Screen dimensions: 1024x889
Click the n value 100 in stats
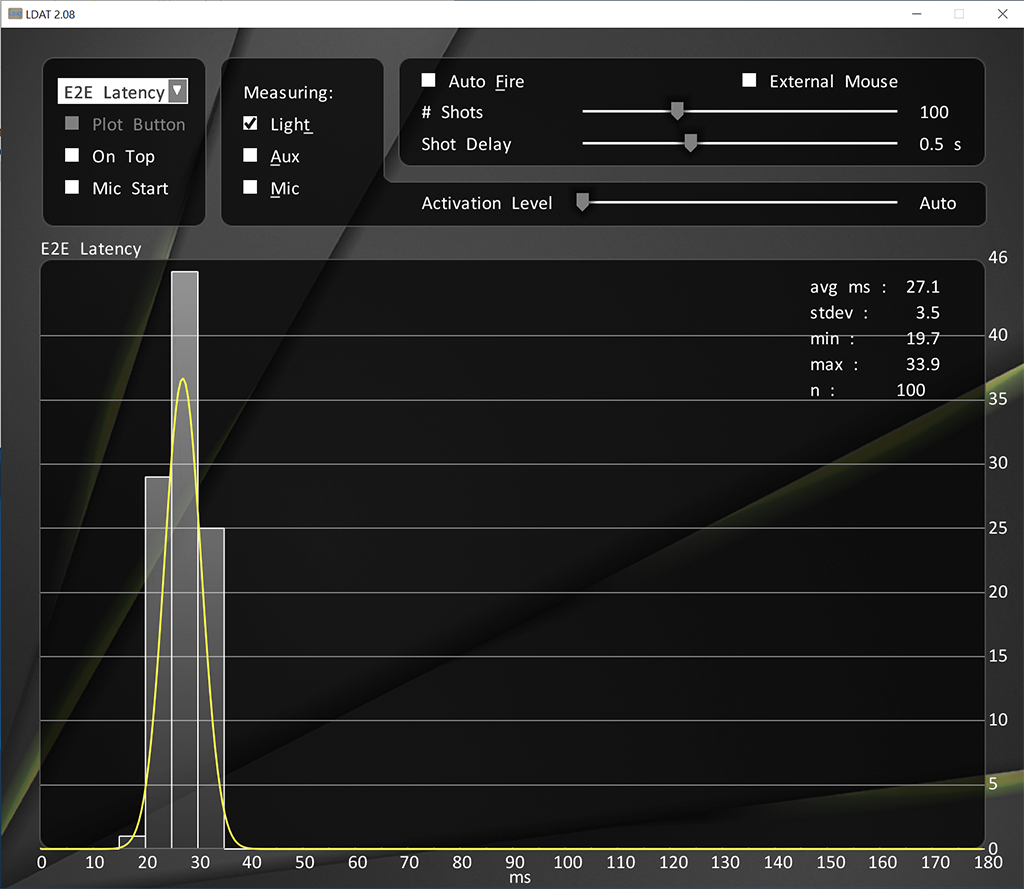[911, 390]
